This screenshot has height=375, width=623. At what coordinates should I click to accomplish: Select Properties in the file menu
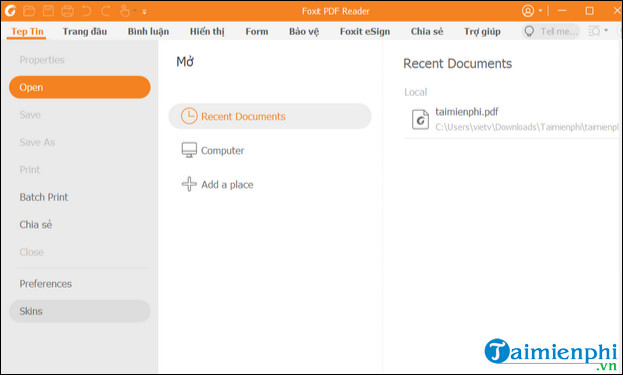(x=42, y=60)
